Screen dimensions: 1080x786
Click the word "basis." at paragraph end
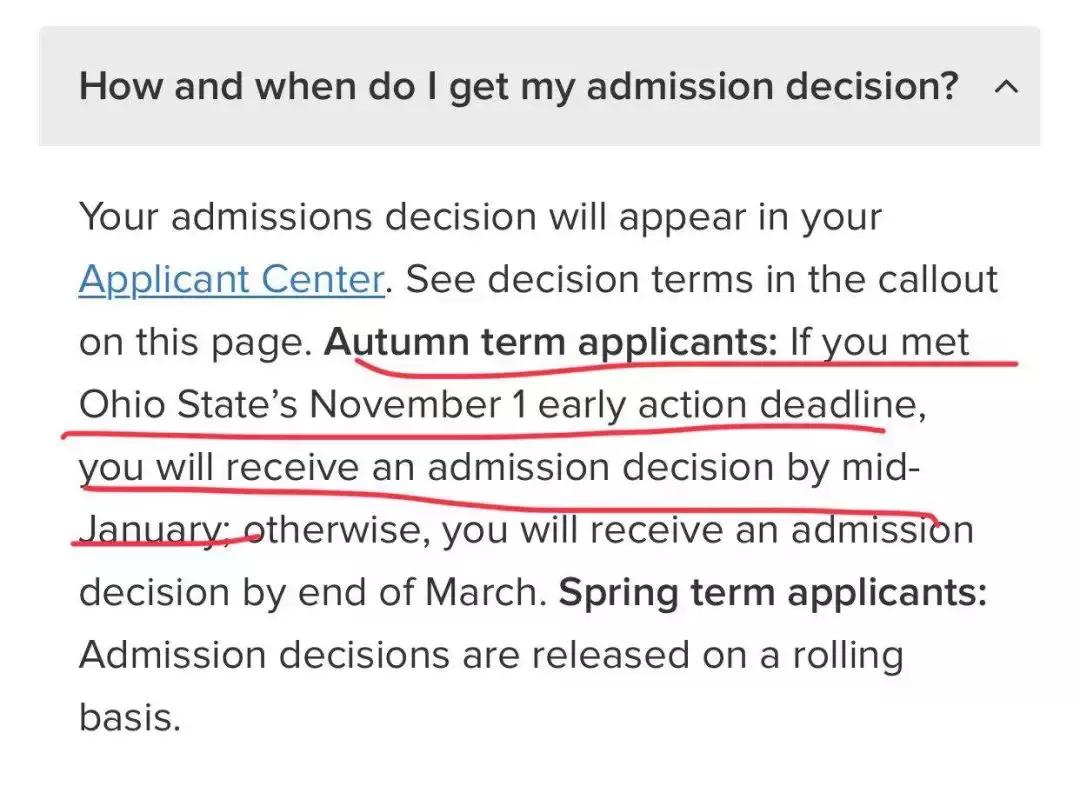(130, 717)
